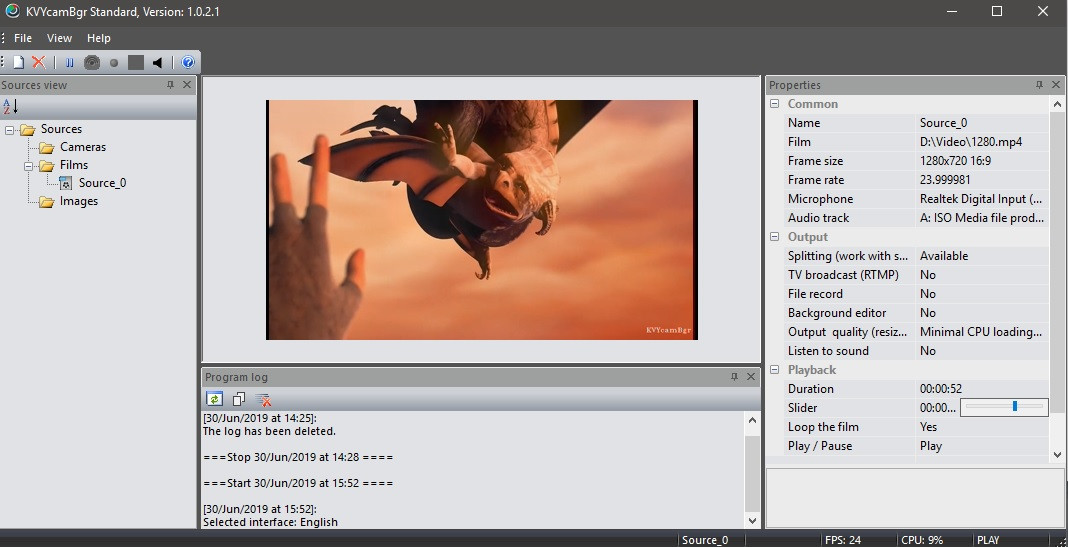Click the Program log scrollbar down arrow
Viewport: 1068px width, 547px height.
753,520
